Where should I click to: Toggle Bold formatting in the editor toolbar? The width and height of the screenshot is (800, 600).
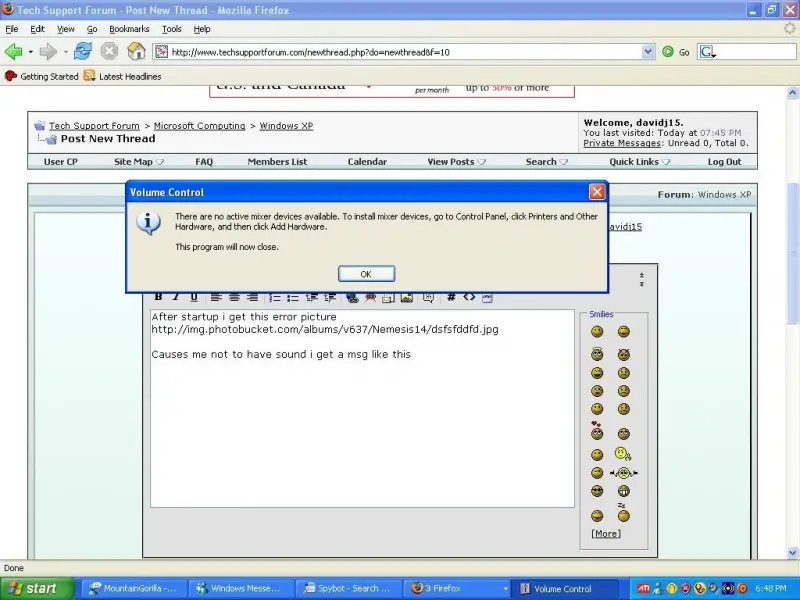158,297
